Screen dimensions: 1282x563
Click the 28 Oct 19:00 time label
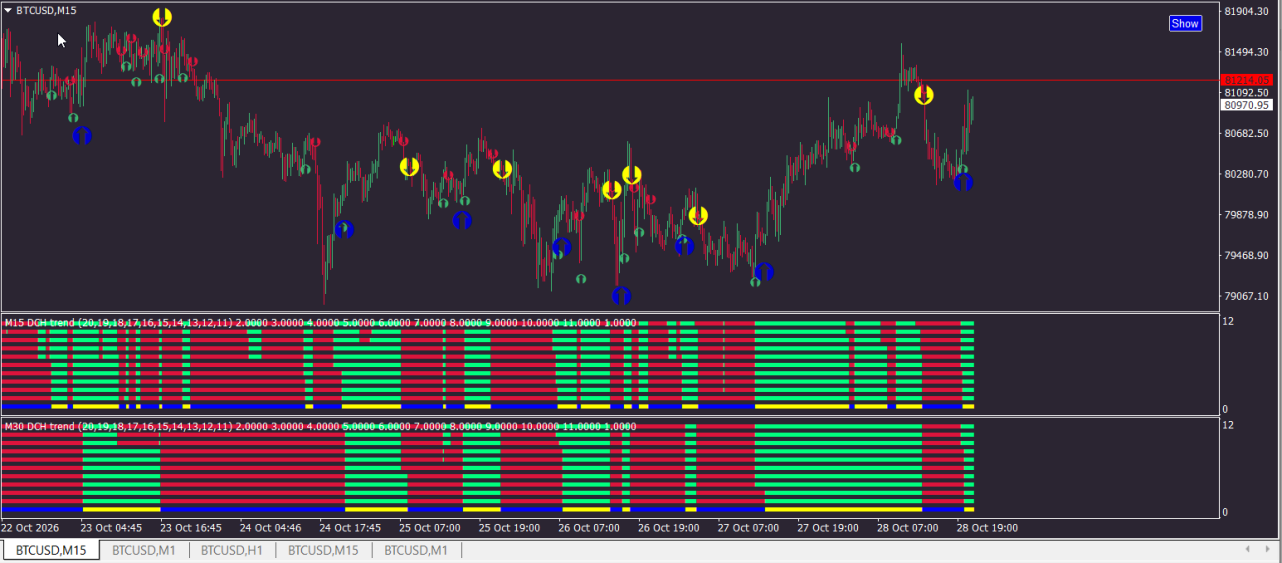click(x=988, y=527)
